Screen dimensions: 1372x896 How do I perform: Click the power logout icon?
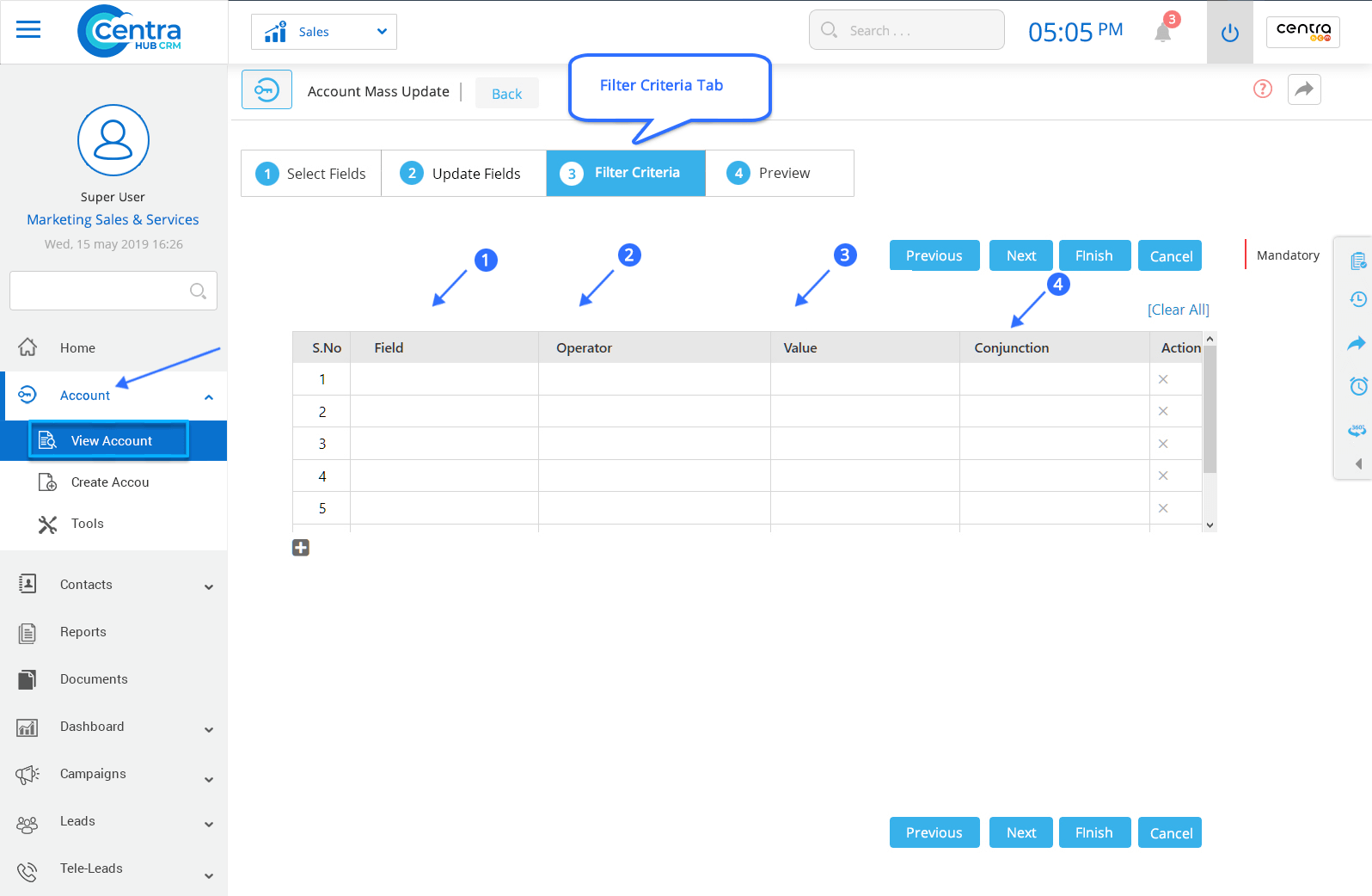click(1230, 33)
